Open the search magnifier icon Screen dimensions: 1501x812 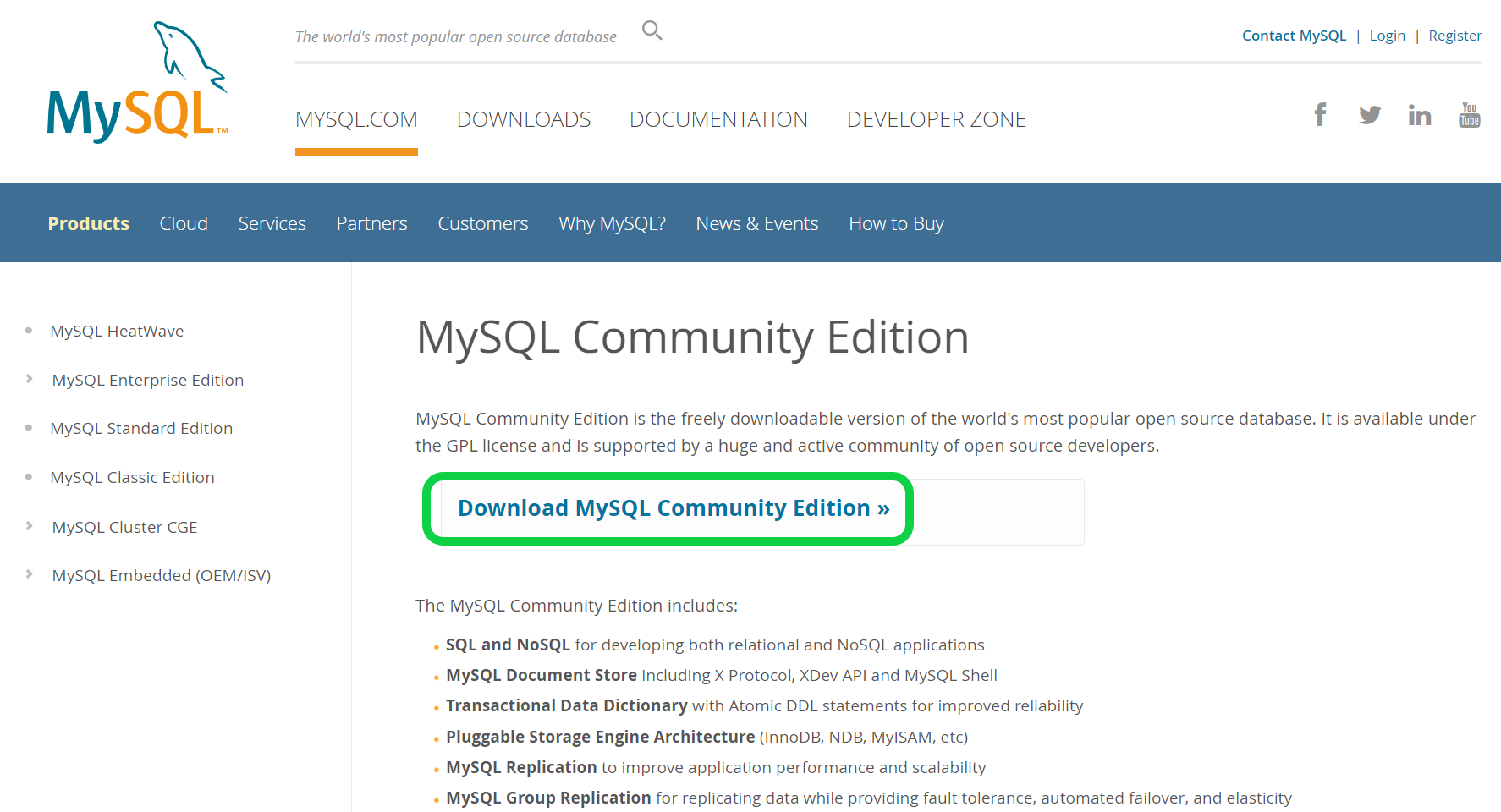(x=652, y=30)
